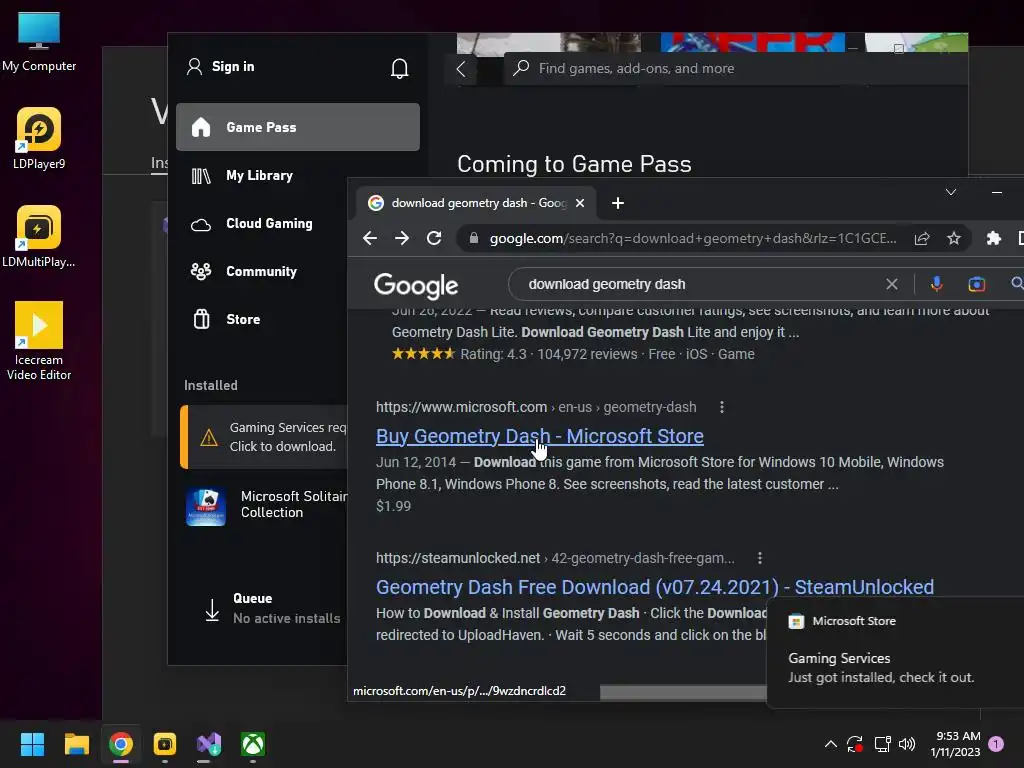Screen dimensions: 1024x768
Task: Click the Chrome address bar URL
Action: coord(692,238)
